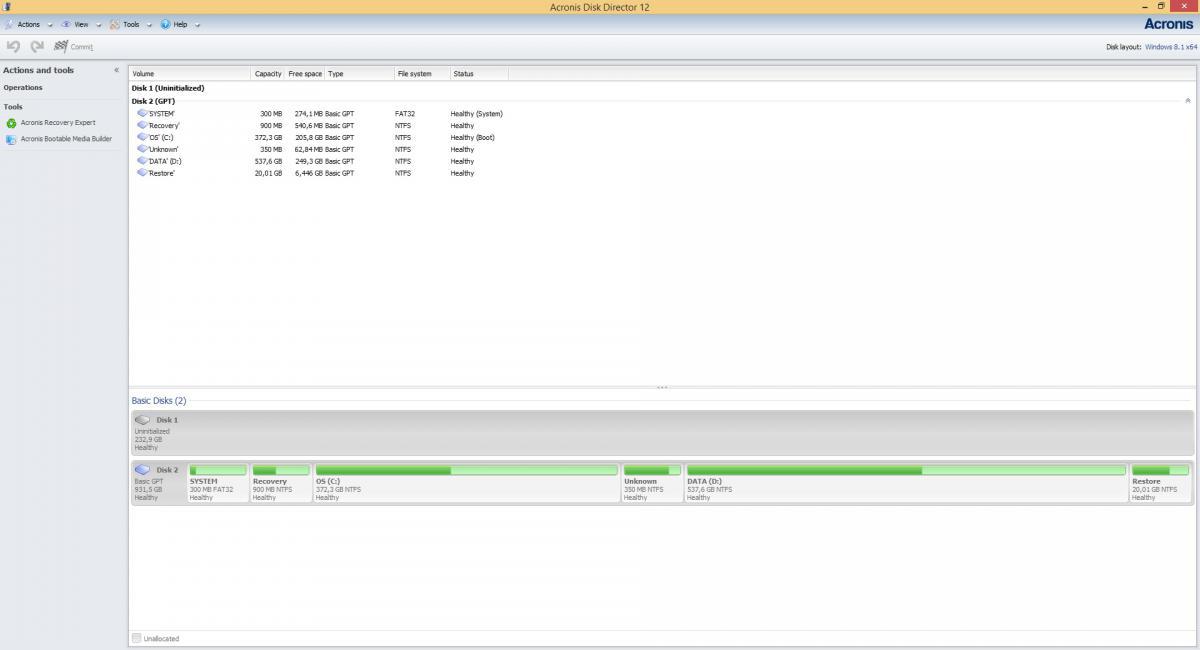Viewport: 1200px width, 650px height.
Task: Click the FAT32 file system cell
Action: point(405,113)
